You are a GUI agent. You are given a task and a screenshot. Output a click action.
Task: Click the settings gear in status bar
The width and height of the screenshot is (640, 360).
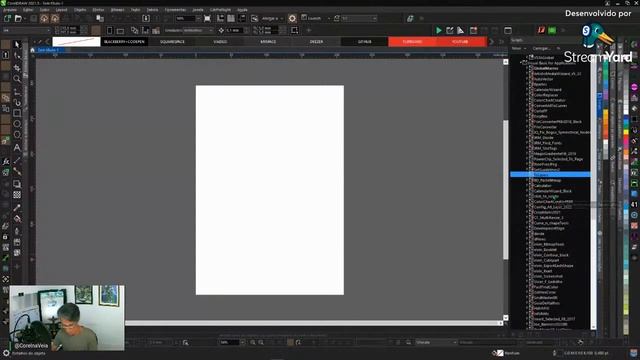point(6,353)
